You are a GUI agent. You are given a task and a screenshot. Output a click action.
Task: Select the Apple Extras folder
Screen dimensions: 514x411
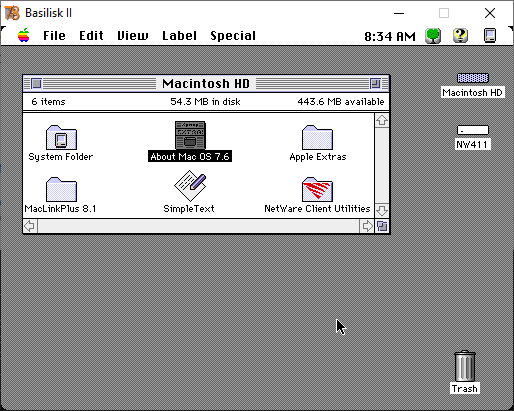point(317,138)
